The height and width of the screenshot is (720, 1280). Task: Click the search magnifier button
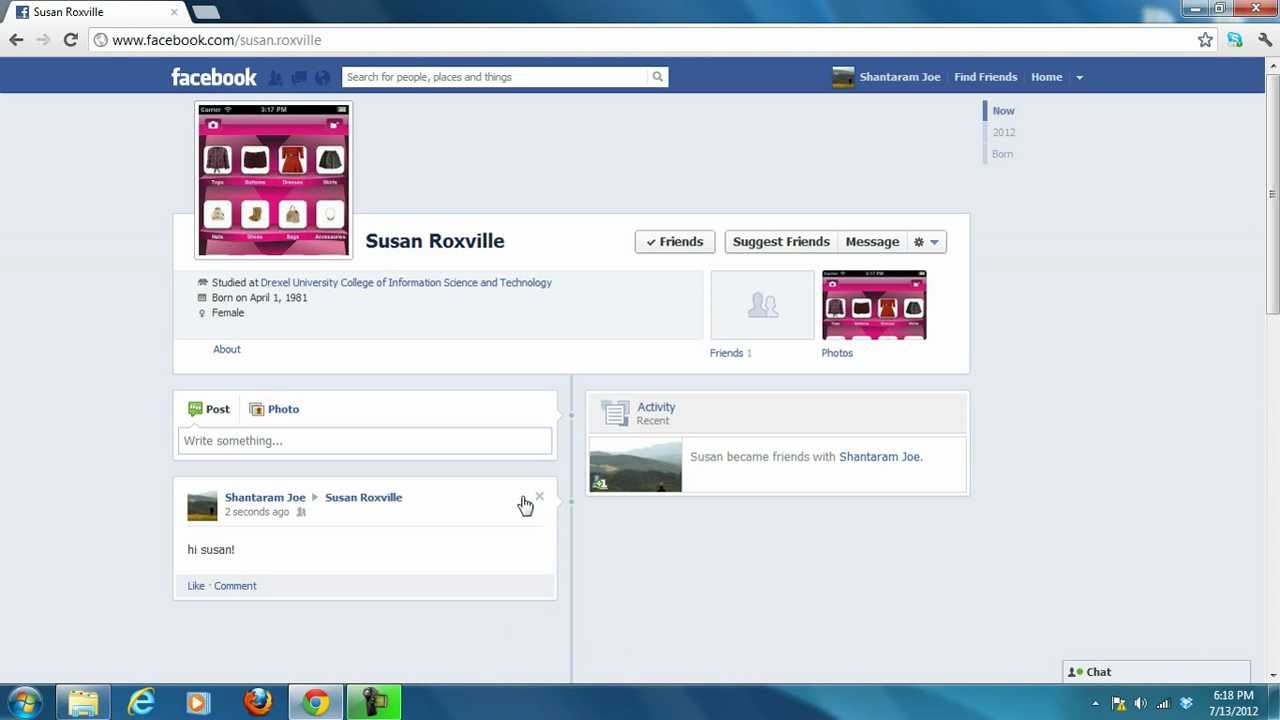point(657,77)
